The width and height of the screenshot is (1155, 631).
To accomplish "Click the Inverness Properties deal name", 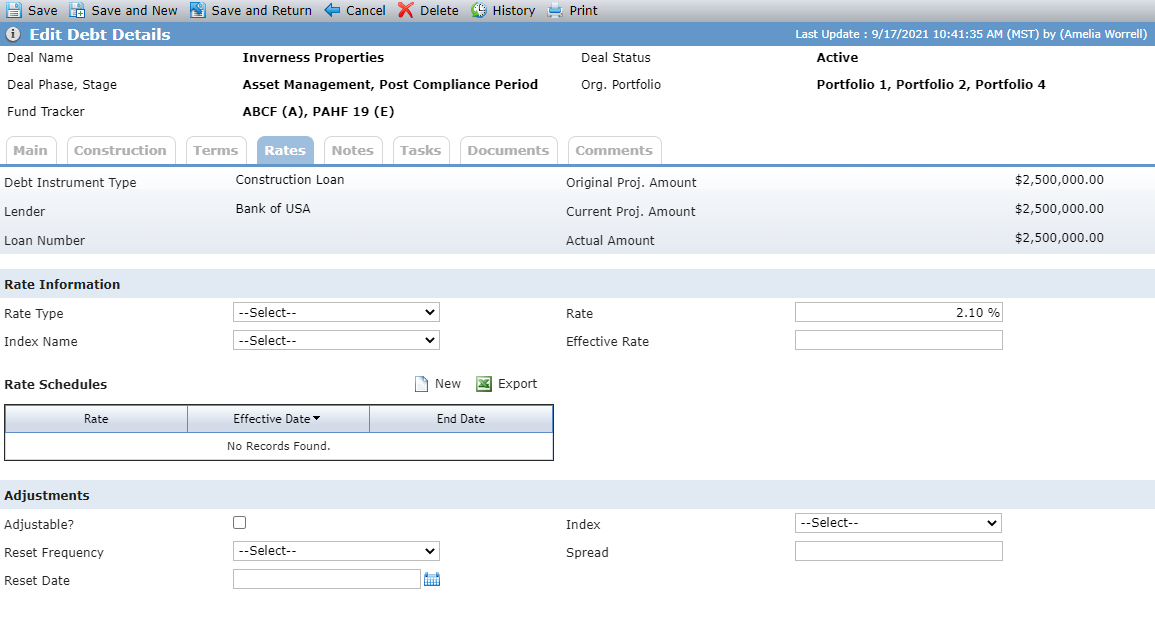I will (x=313, y=57).
